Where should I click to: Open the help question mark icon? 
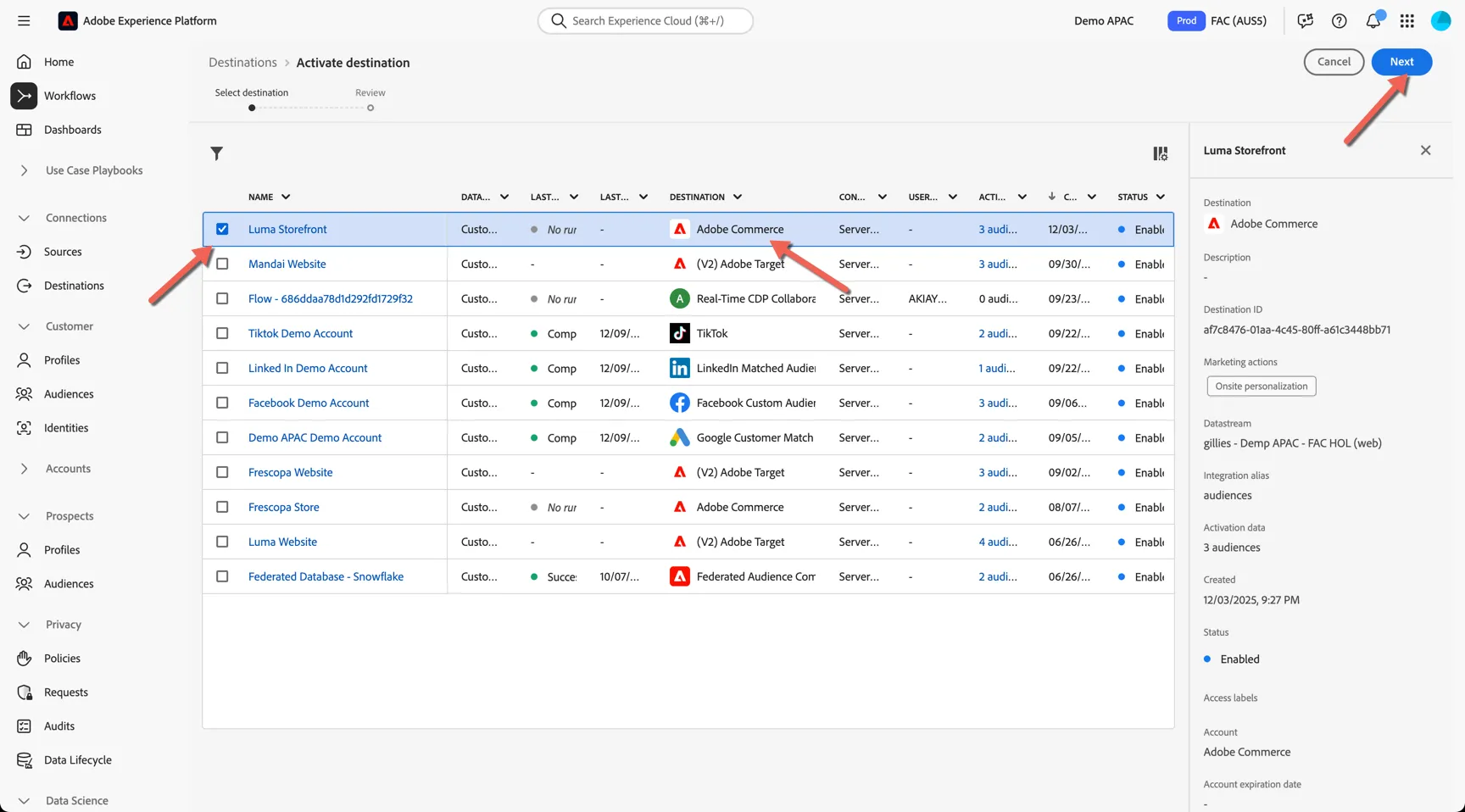1340,20
